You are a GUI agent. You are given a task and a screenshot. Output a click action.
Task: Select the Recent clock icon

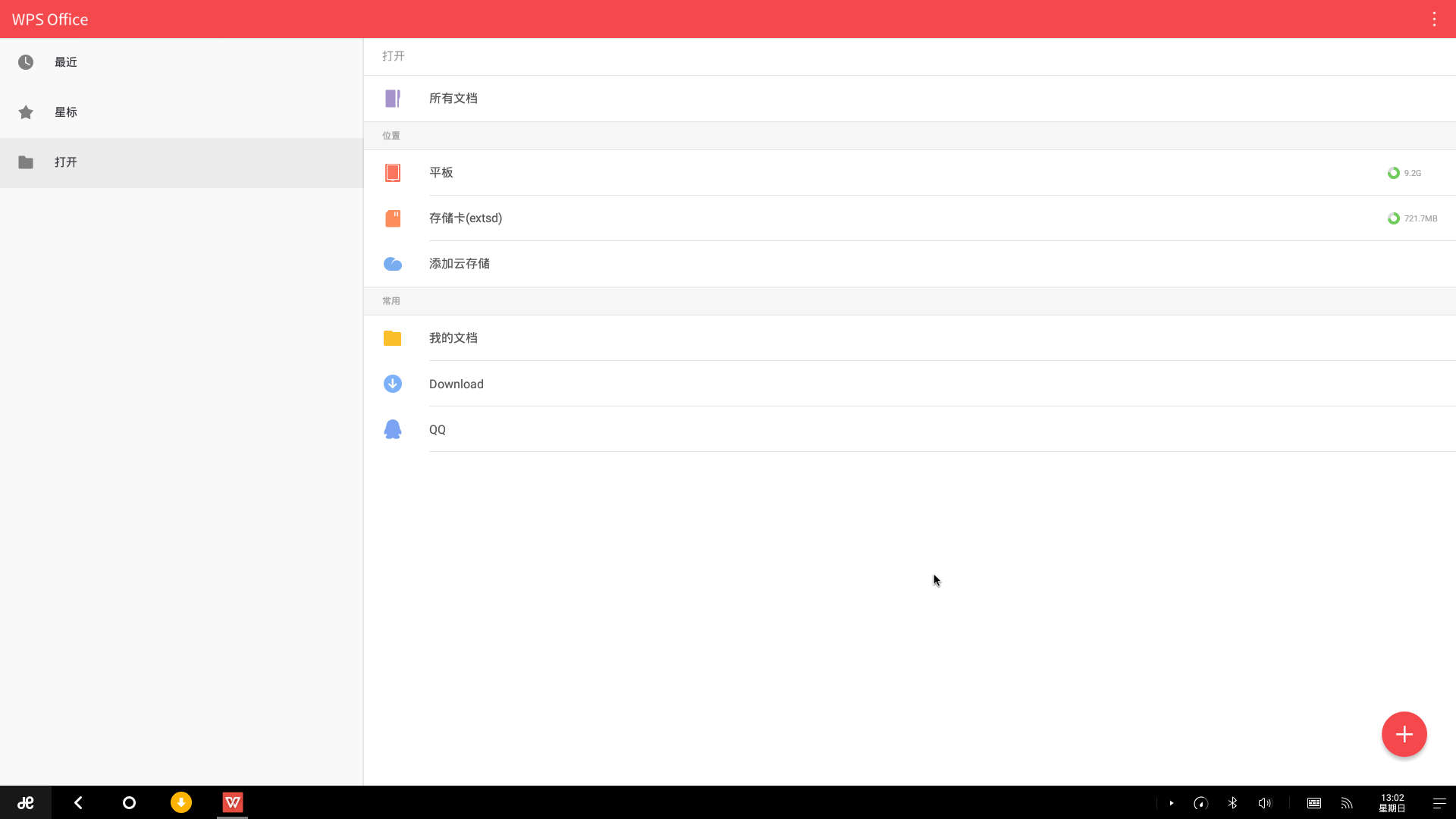26,62
